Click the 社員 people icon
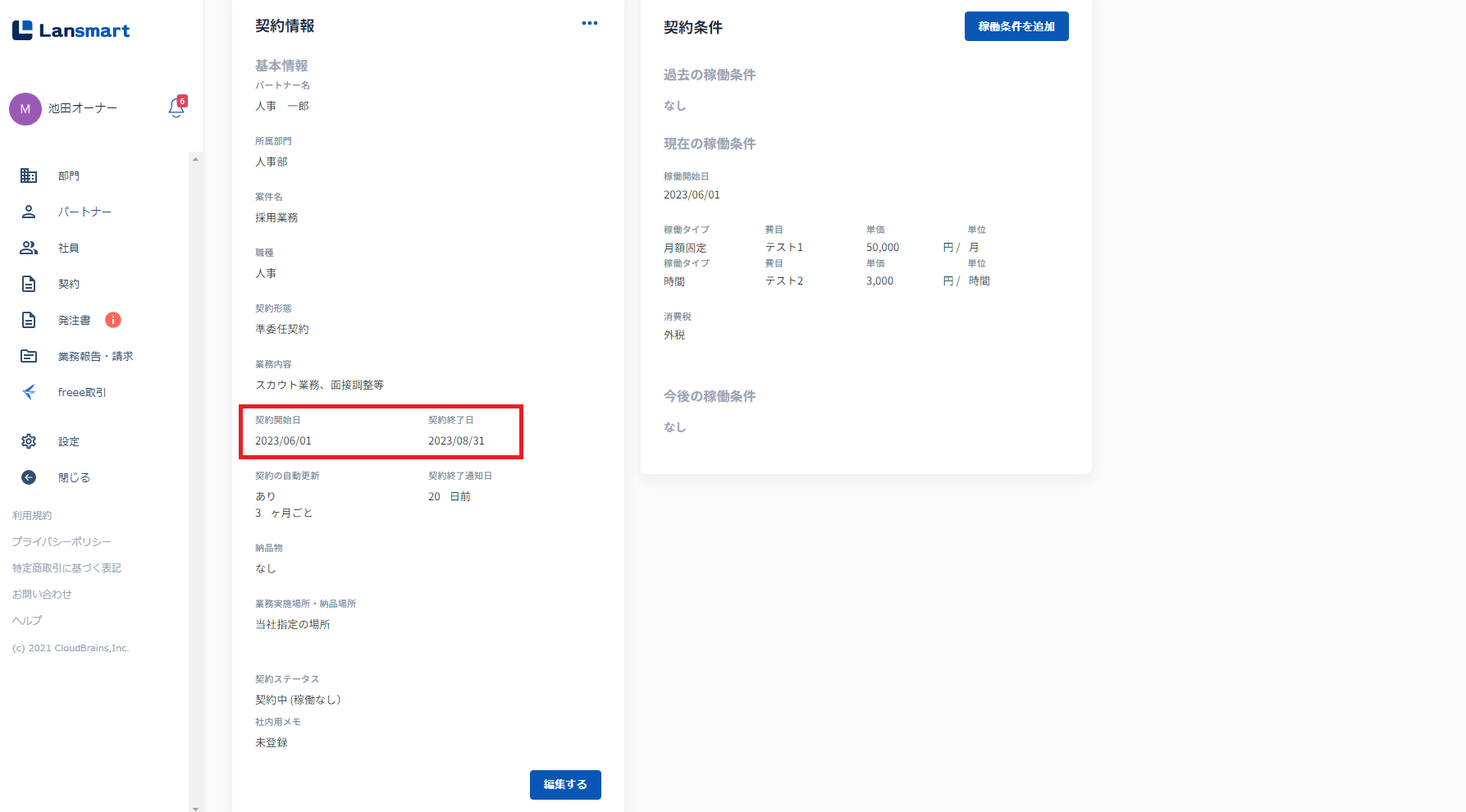The image size is (1466, 812). [x=29, y=248]
